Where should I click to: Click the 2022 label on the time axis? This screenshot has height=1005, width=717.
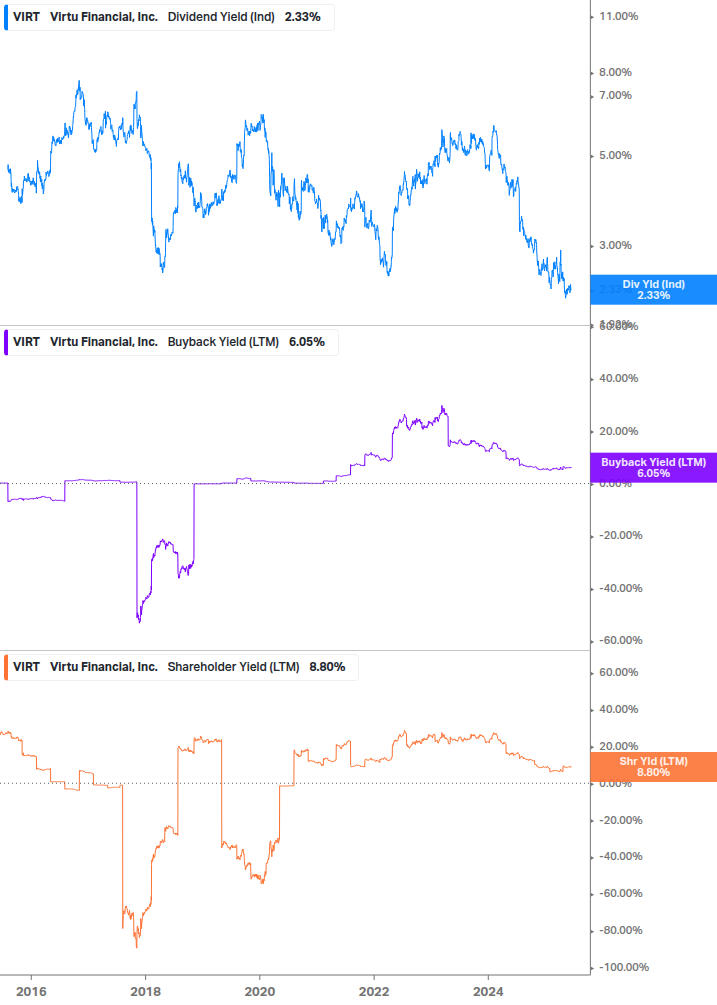374,992
